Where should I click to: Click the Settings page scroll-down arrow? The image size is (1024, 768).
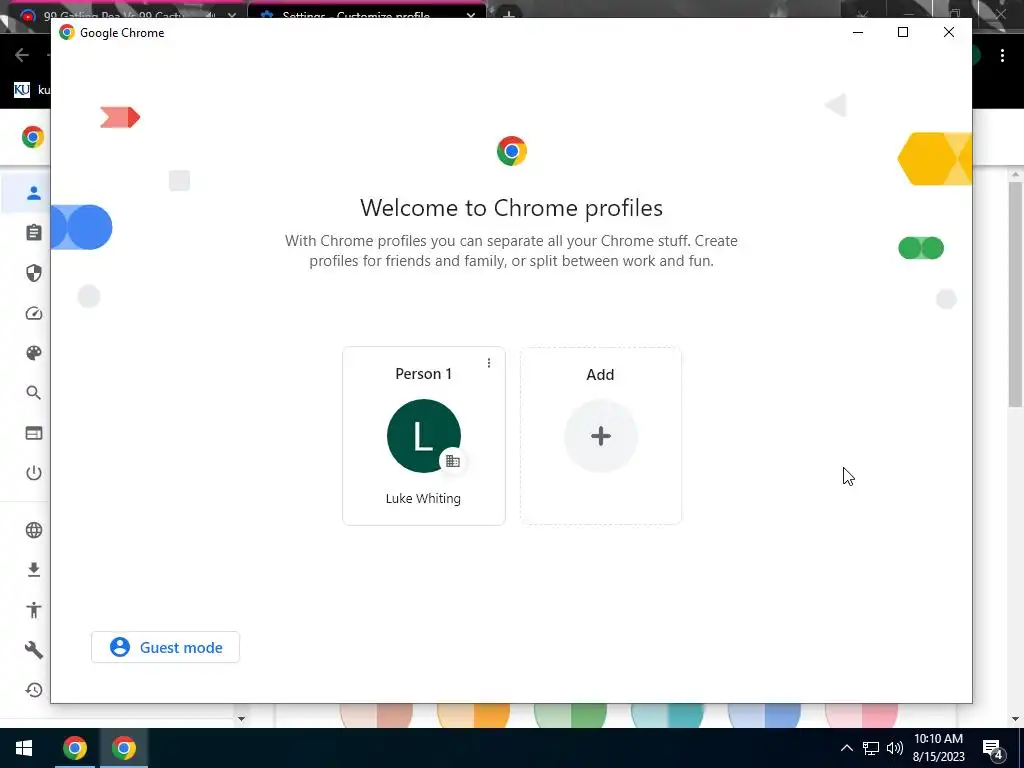point(1015,719)
